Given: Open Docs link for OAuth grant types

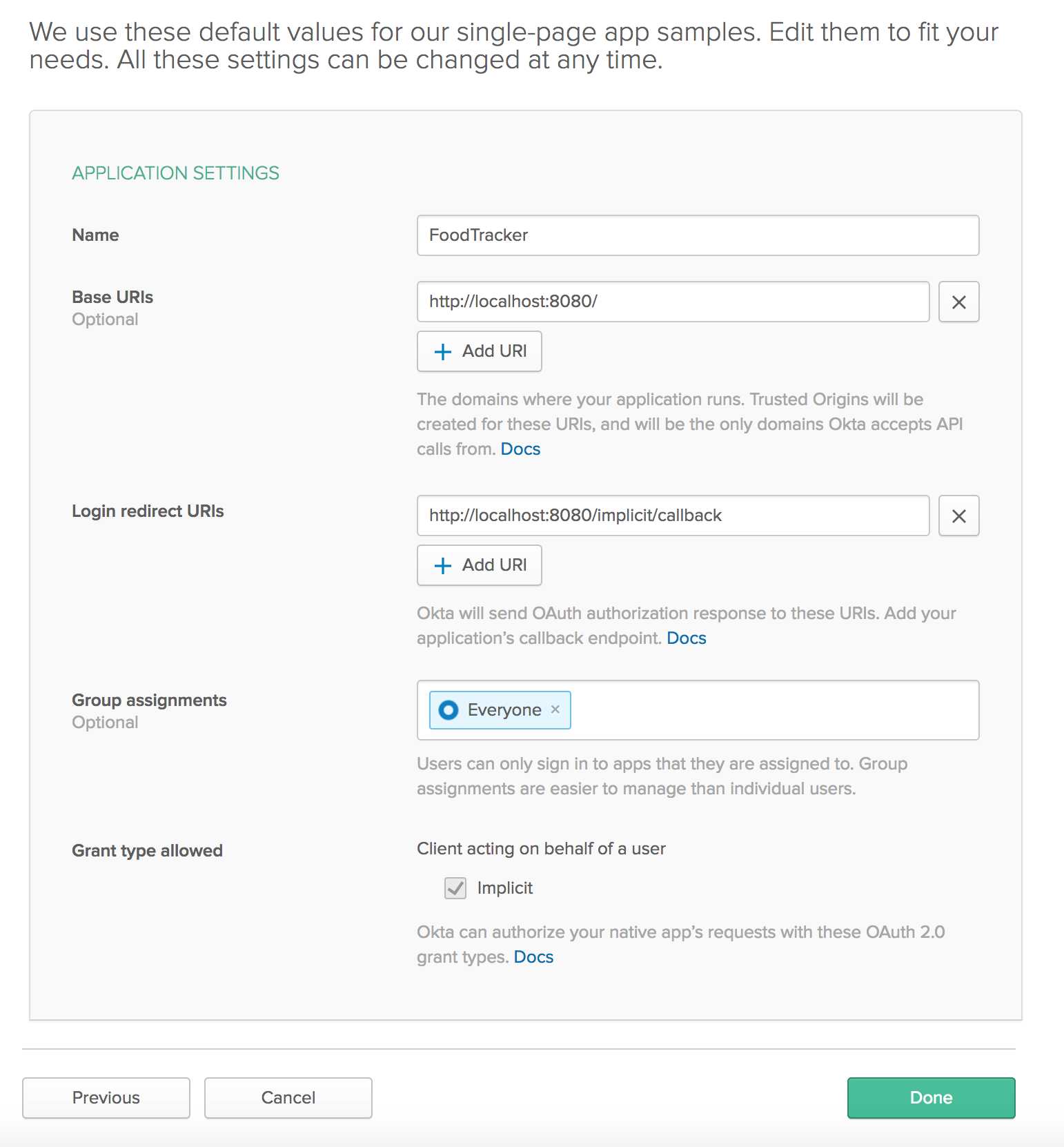Looking at the screenshot, I should point(533,957).
